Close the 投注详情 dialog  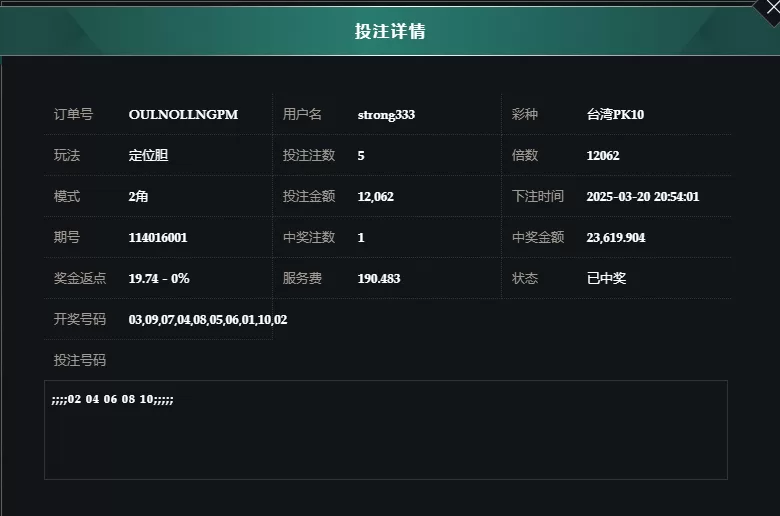[771, 8]
